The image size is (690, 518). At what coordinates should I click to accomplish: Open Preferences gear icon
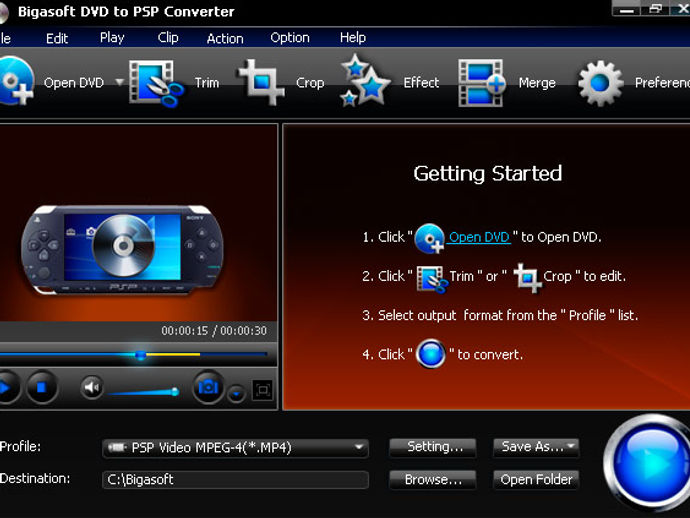pyautogui.click(x=601, y=83)
